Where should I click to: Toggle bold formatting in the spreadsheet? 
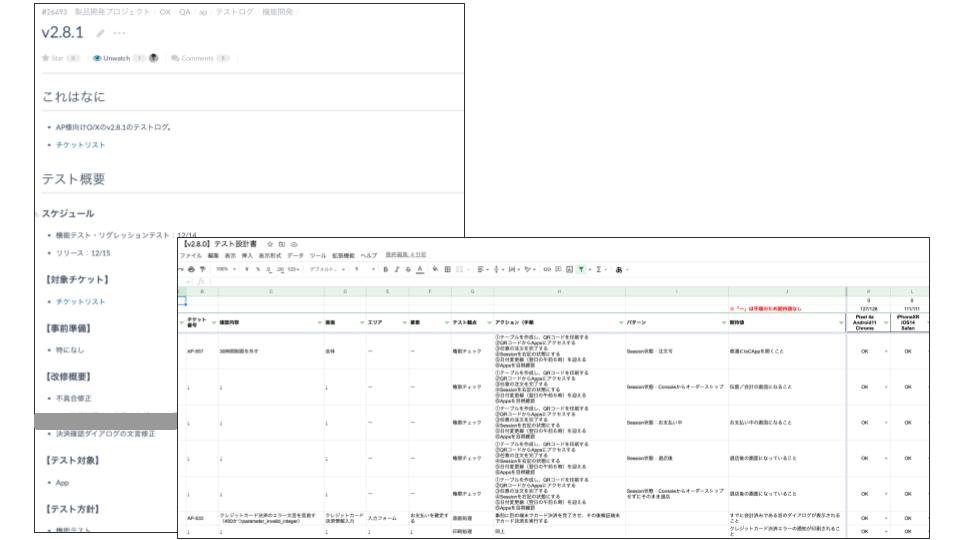pos(386,269)
